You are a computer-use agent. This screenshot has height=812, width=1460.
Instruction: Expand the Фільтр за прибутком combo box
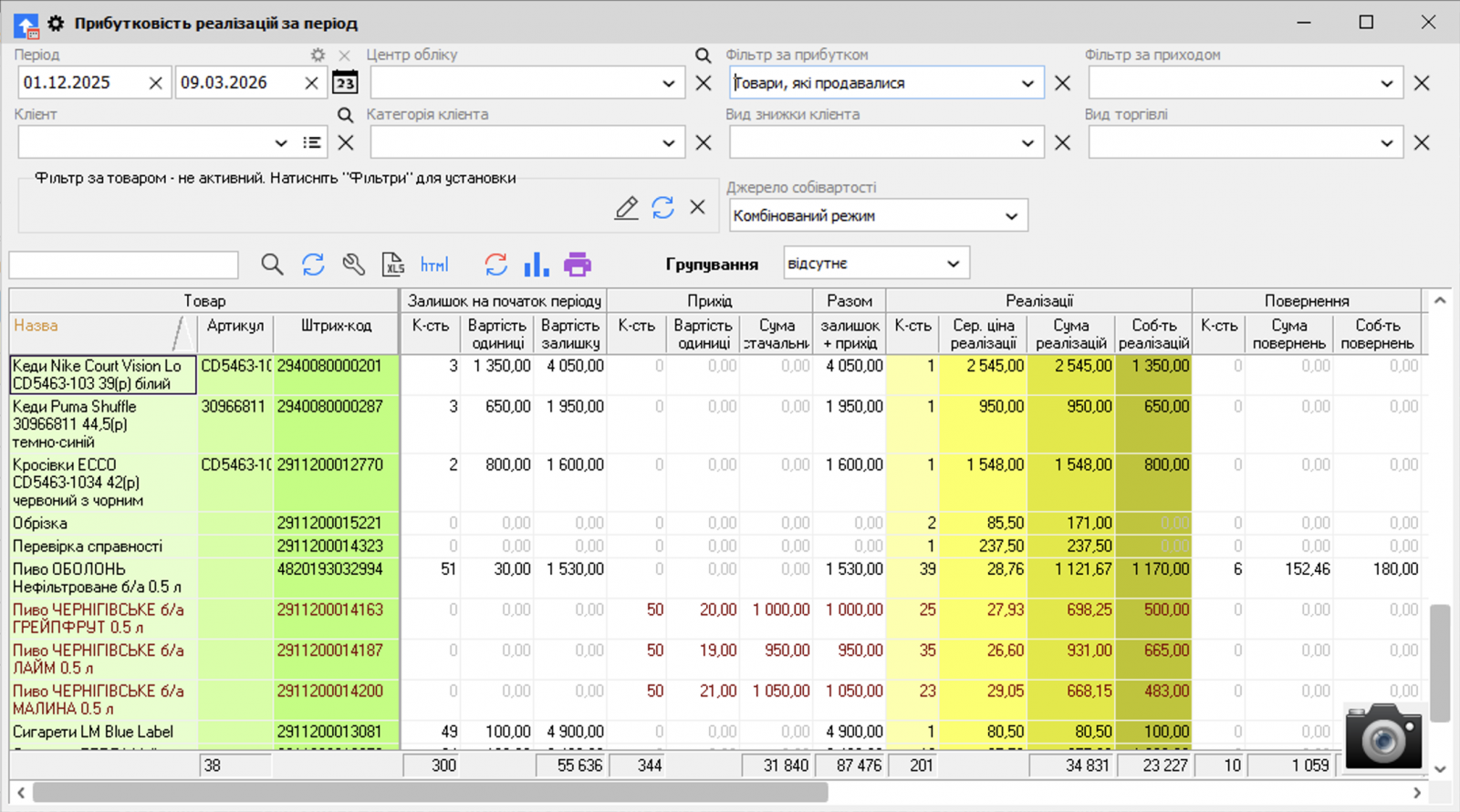(x=1027, y=83)
